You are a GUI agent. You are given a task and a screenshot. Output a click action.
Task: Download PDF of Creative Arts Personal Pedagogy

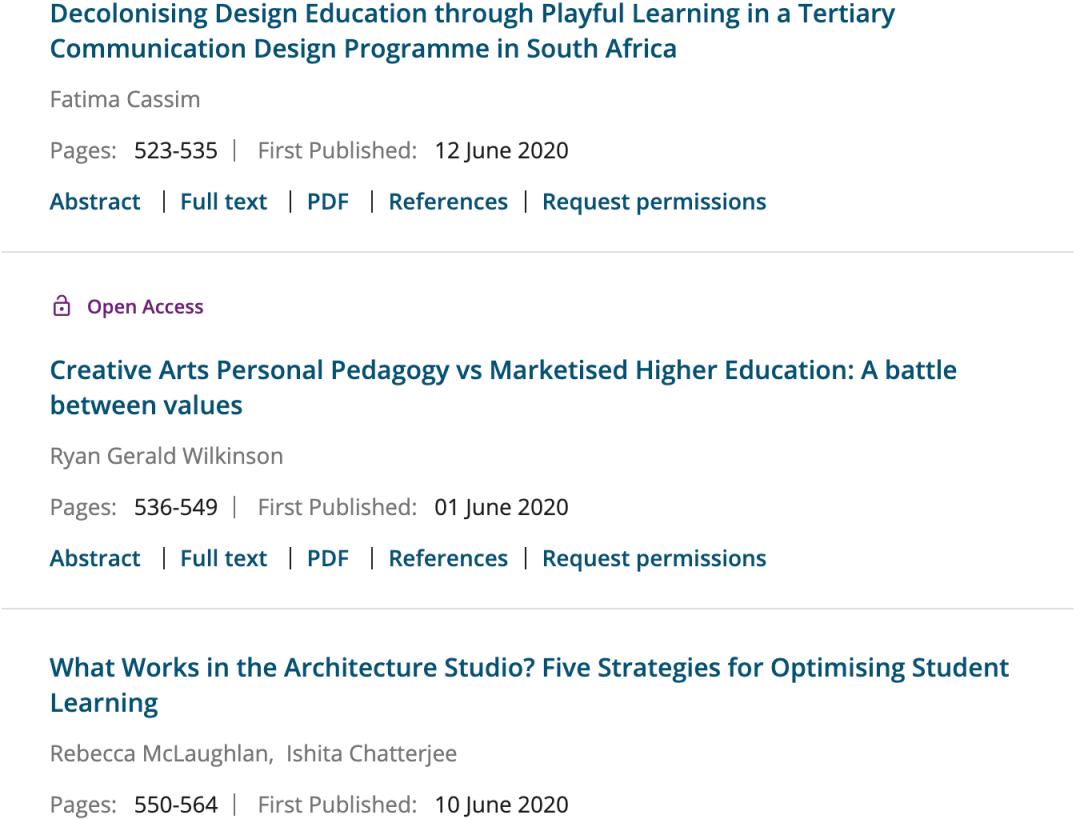[328, 558]
